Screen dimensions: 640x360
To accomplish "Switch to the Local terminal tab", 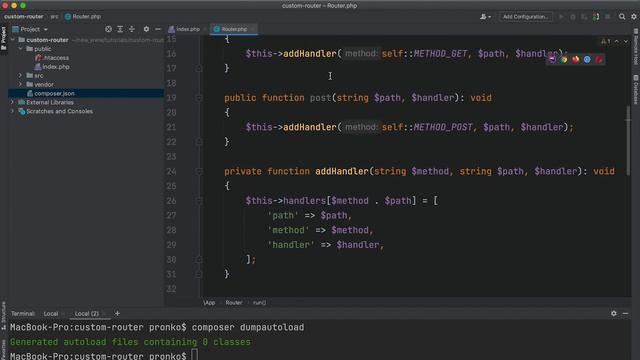I will coord(51,313).
